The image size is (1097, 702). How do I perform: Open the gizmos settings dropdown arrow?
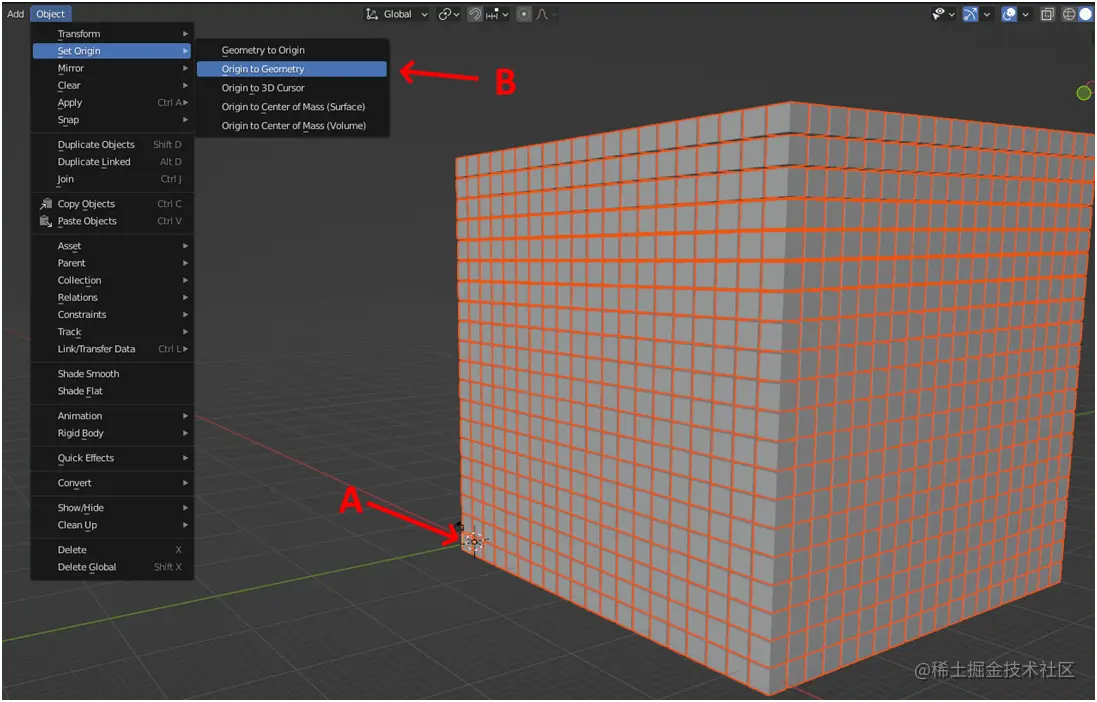986,14
